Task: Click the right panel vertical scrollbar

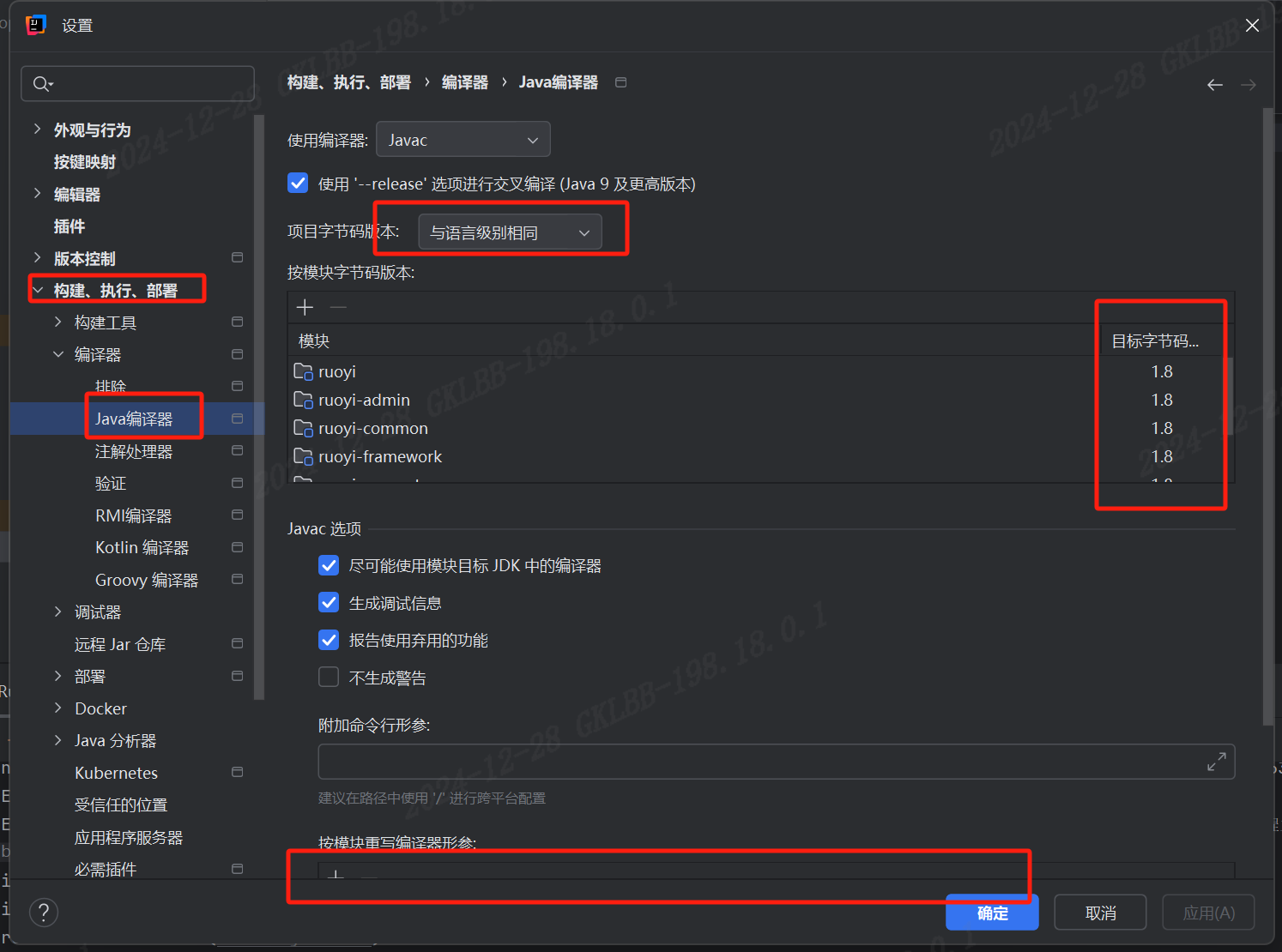Action: pyautogui.click(x=1268, y=418)
